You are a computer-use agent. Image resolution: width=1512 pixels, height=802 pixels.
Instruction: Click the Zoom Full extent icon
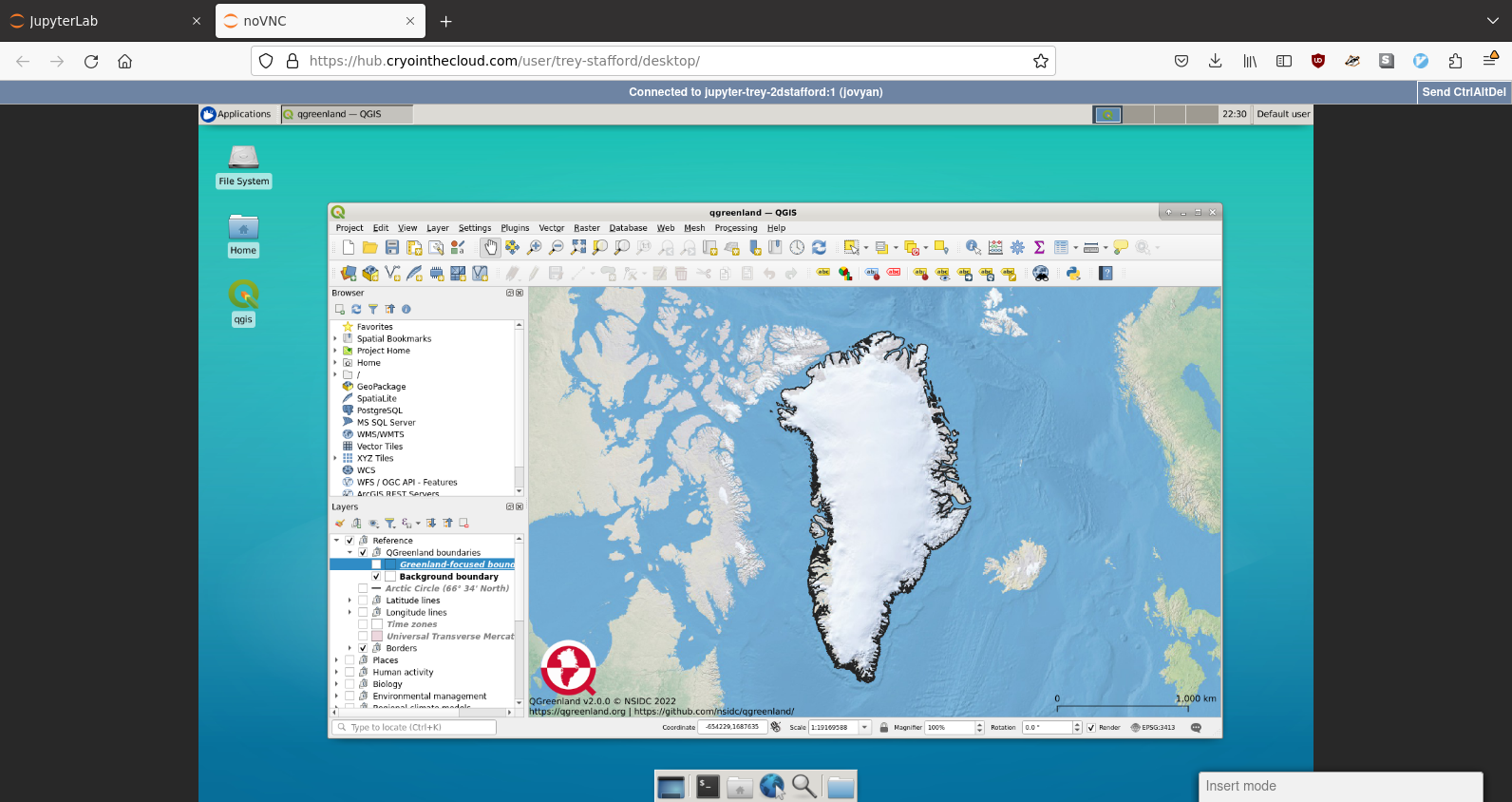pyautogui.click(x=578, y=248)
